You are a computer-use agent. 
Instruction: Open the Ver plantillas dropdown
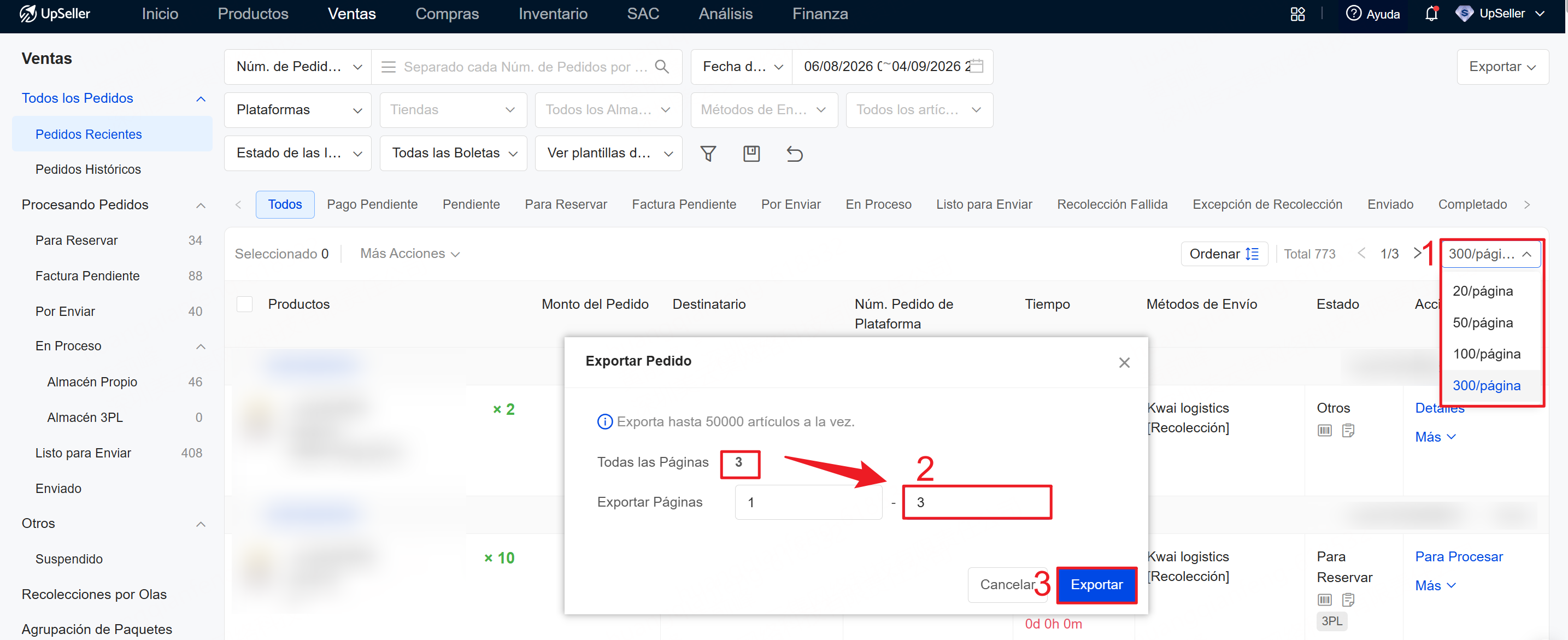608,153
